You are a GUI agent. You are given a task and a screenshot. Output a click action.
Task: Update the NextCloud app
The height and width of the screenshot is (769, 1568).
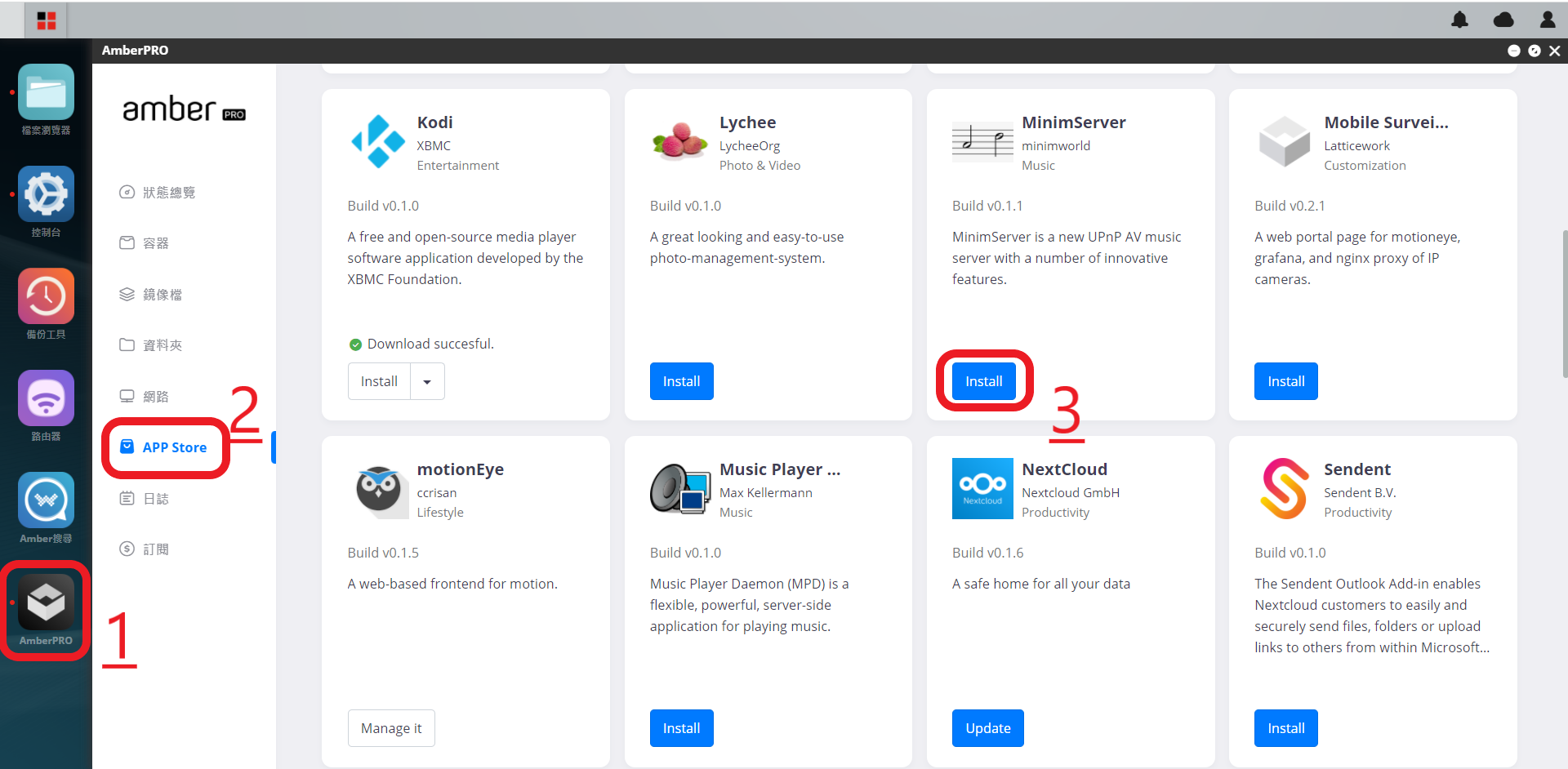[x=988, y=728]
